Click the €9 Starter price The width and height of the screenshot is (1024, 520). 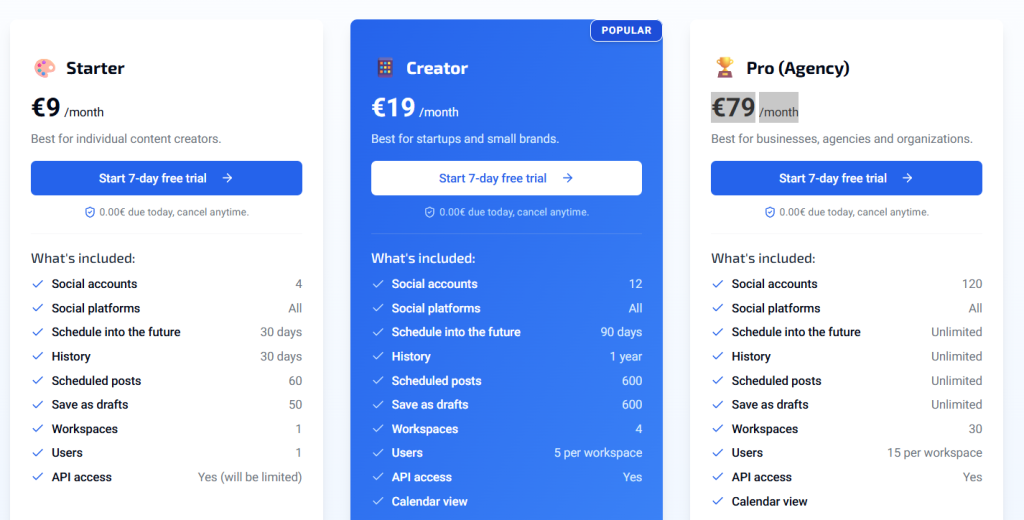46,107
